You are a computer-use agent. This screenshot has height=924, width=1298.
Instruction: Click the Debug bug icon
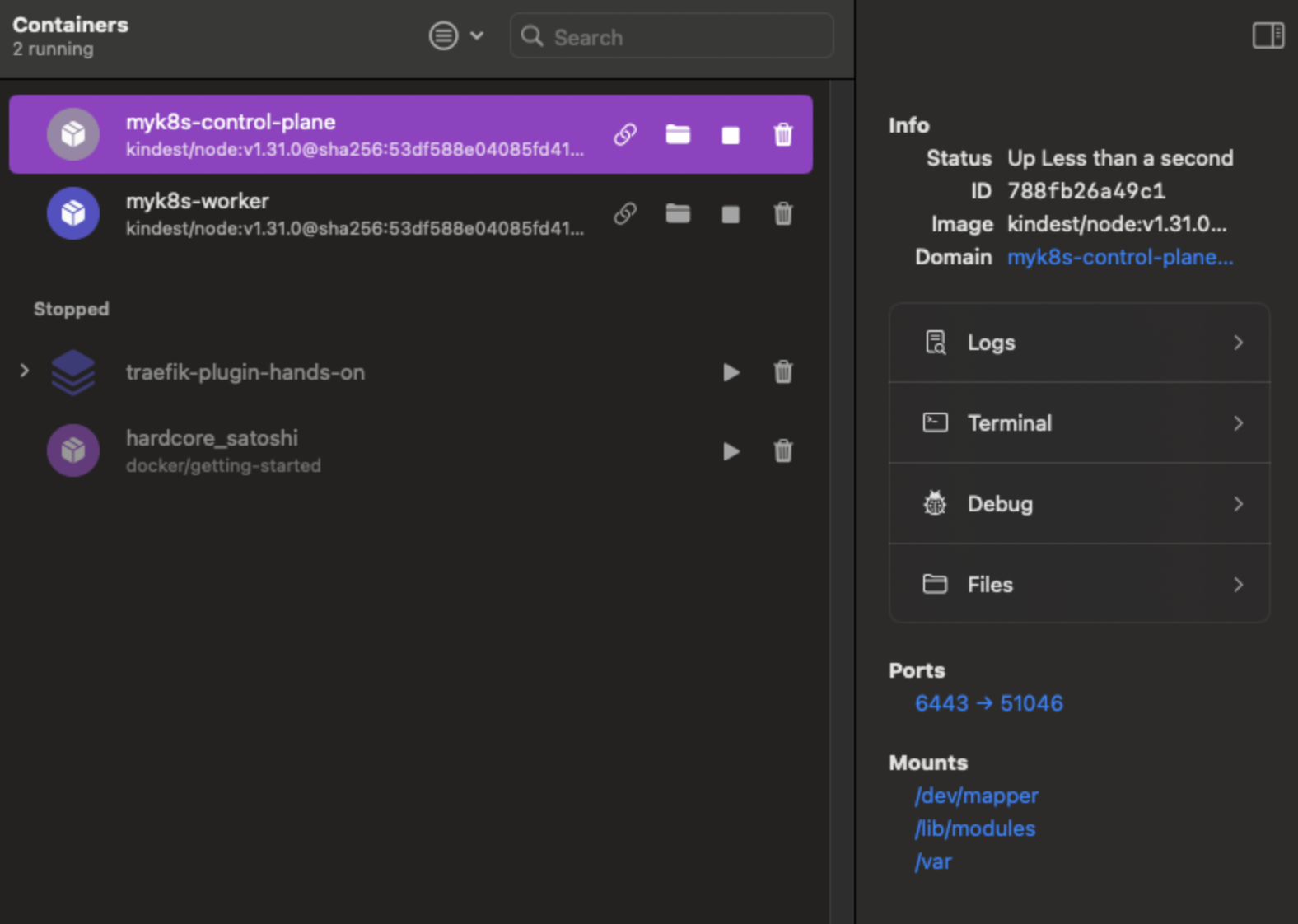(x=935, y=503)
